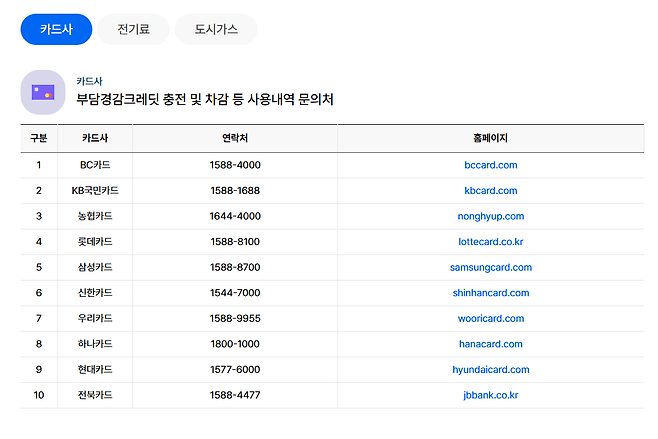
Task: Select the 삼성카드 phone number 1588-8700
Action: point(235,268)
